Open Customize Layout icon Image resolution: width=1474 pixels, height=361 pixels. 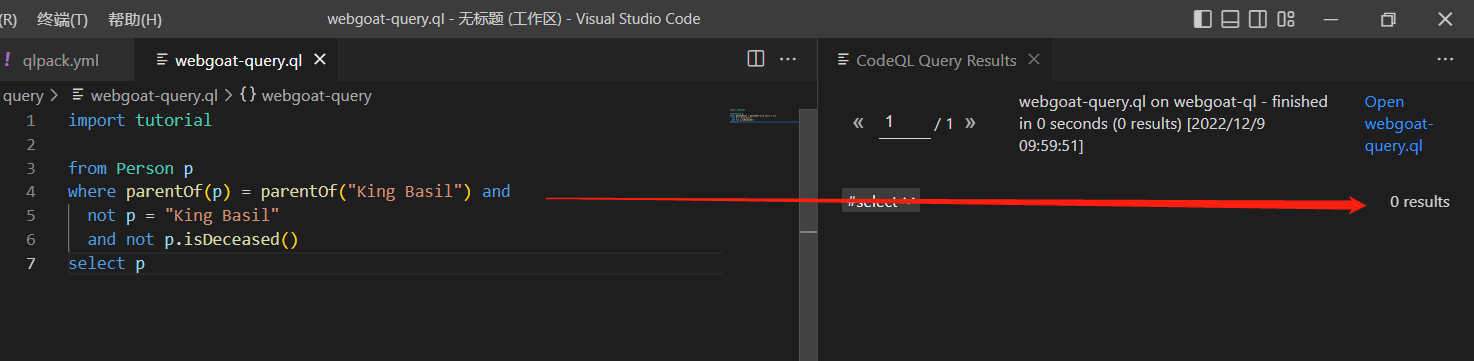pyautogui.click(x=1287, y=19)
